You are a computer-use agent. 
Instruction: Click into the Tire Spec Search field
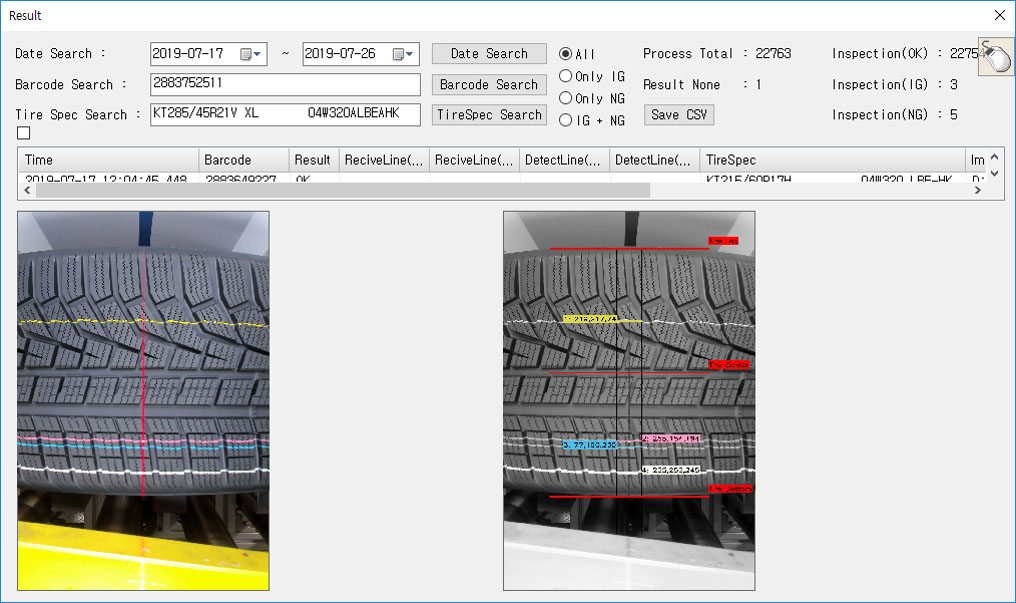pos(285,114)
